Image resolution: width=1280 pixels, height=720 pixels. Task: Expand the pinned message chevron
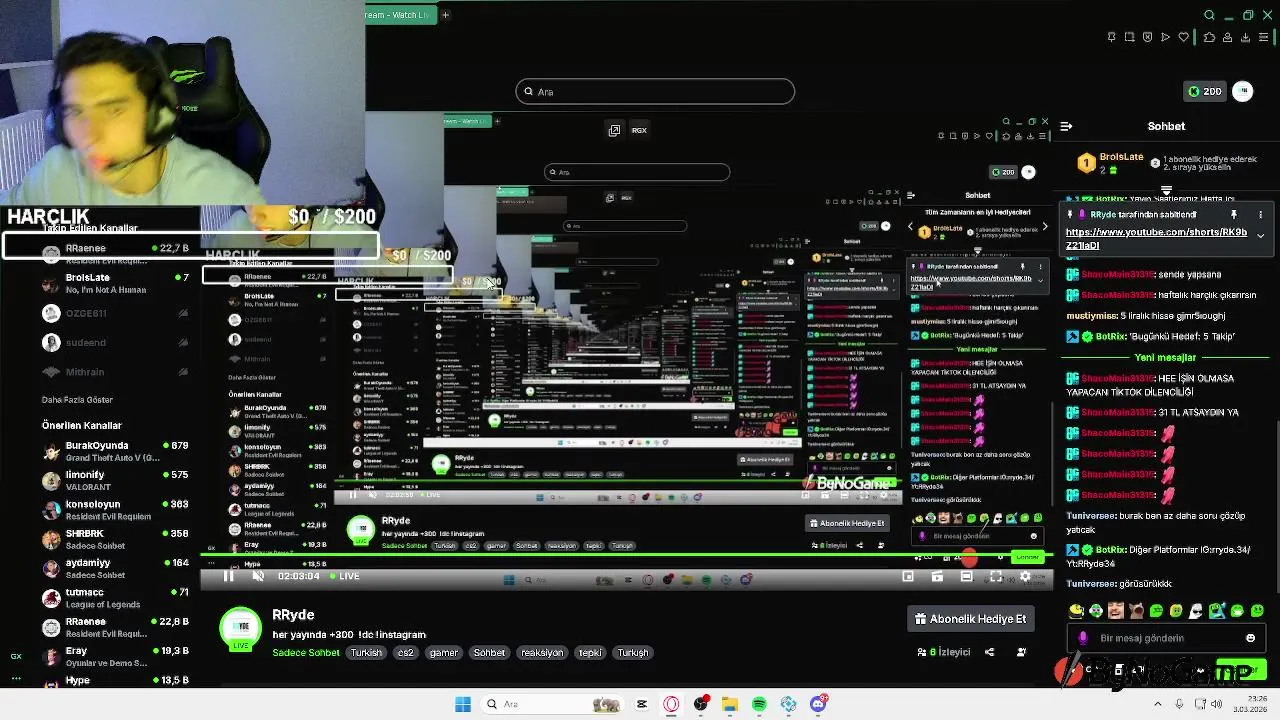click(x=1260, y=236)
